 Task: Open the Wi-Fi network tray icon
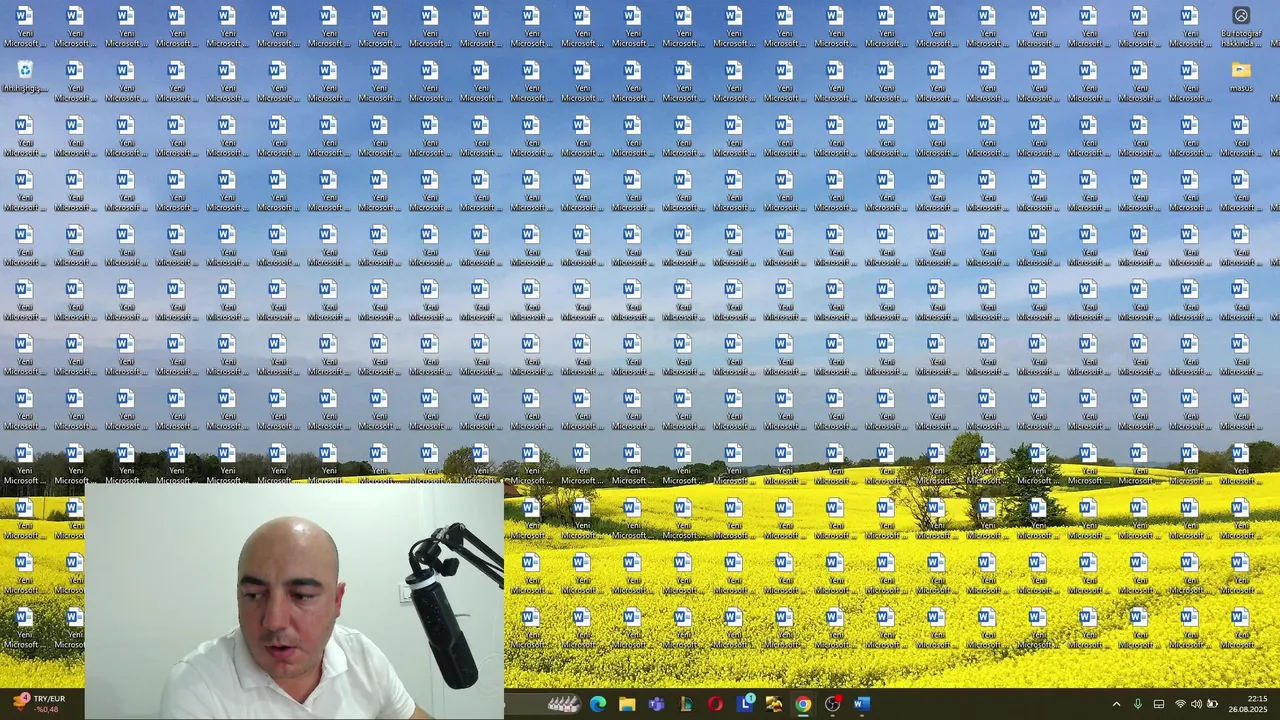[x=1180, y=704]
